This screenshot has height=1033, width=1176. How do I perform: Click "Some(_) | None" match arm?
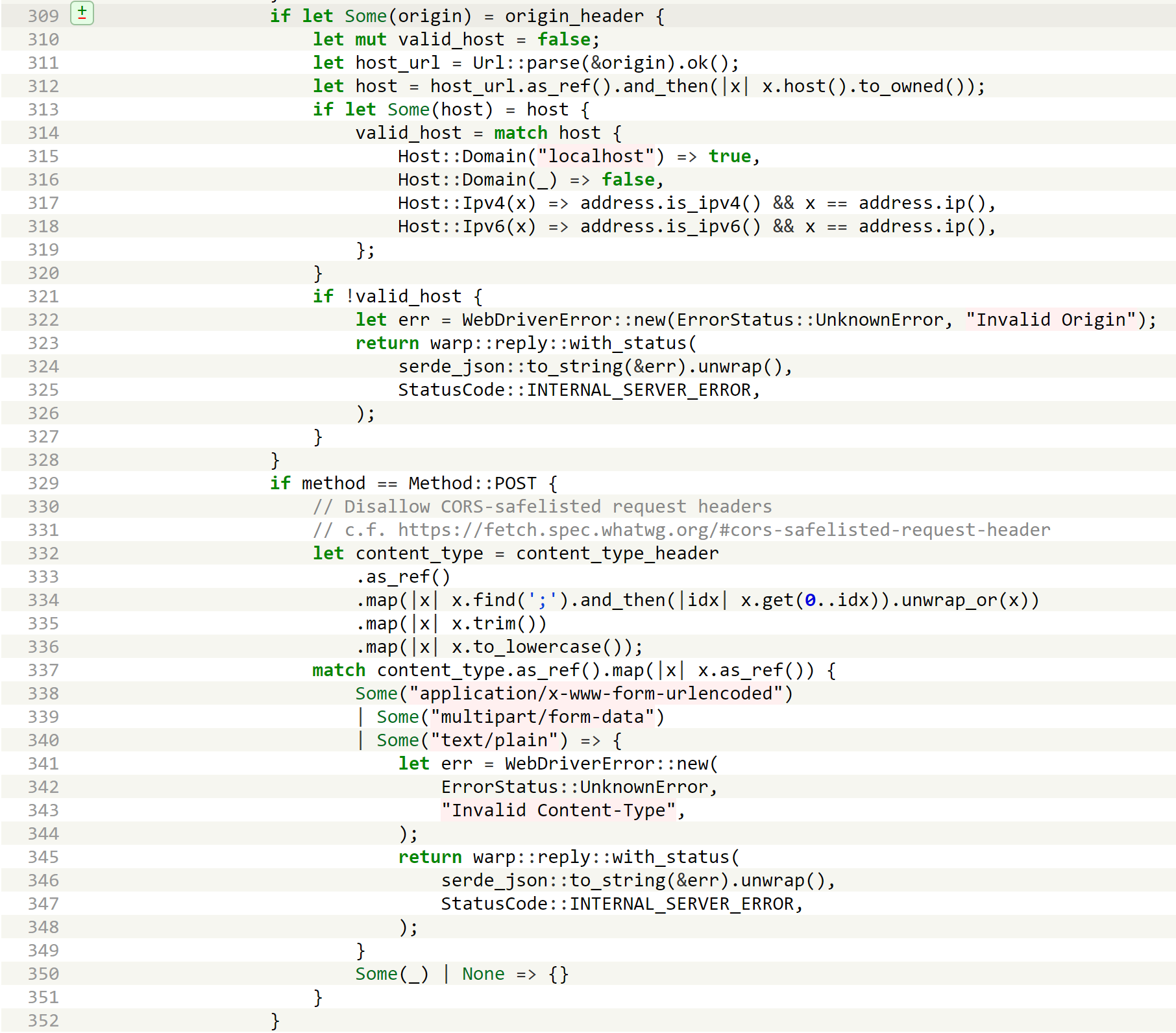[429, 974]
